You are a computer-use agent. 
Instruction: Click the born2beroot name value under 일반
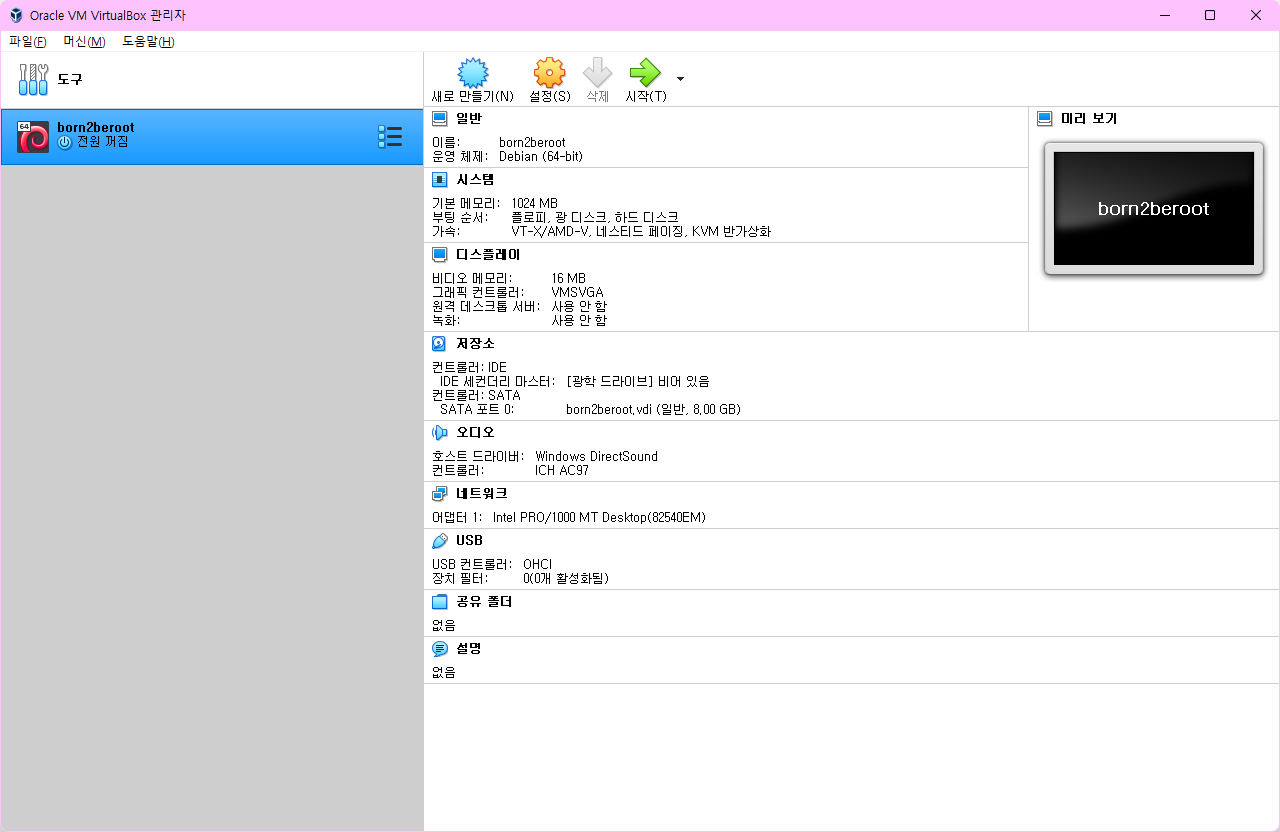[532, 142]
